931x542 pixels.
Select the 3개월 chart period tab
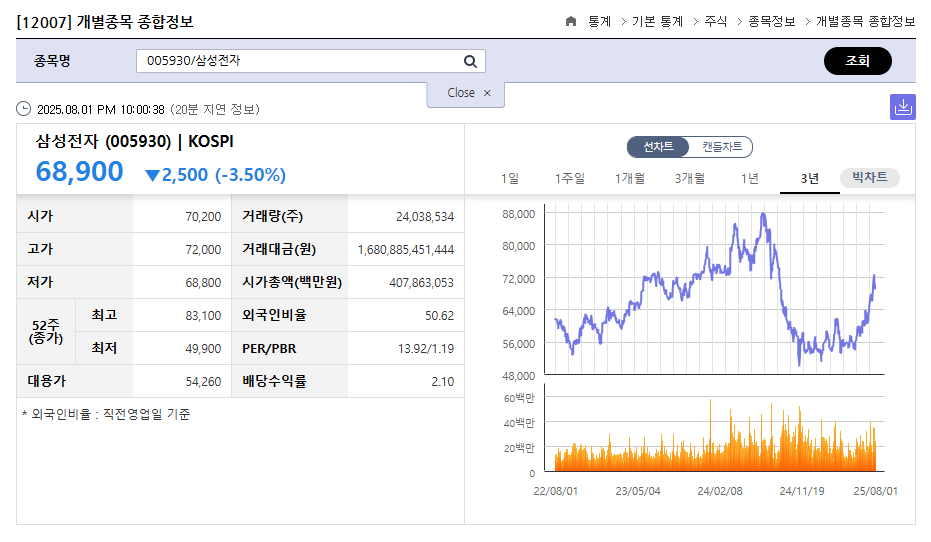pos(690,178)
